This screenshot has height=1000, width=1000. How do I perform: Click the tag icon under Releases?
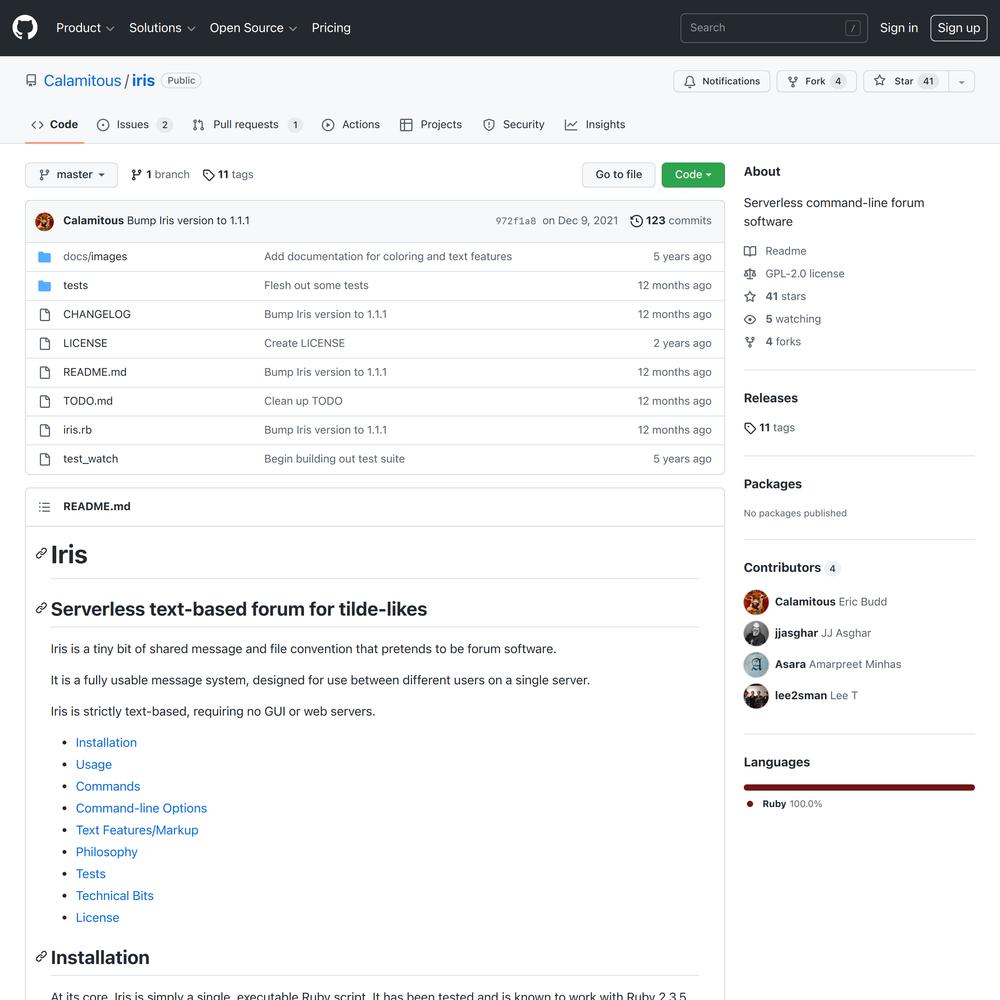tap(750, 428)
